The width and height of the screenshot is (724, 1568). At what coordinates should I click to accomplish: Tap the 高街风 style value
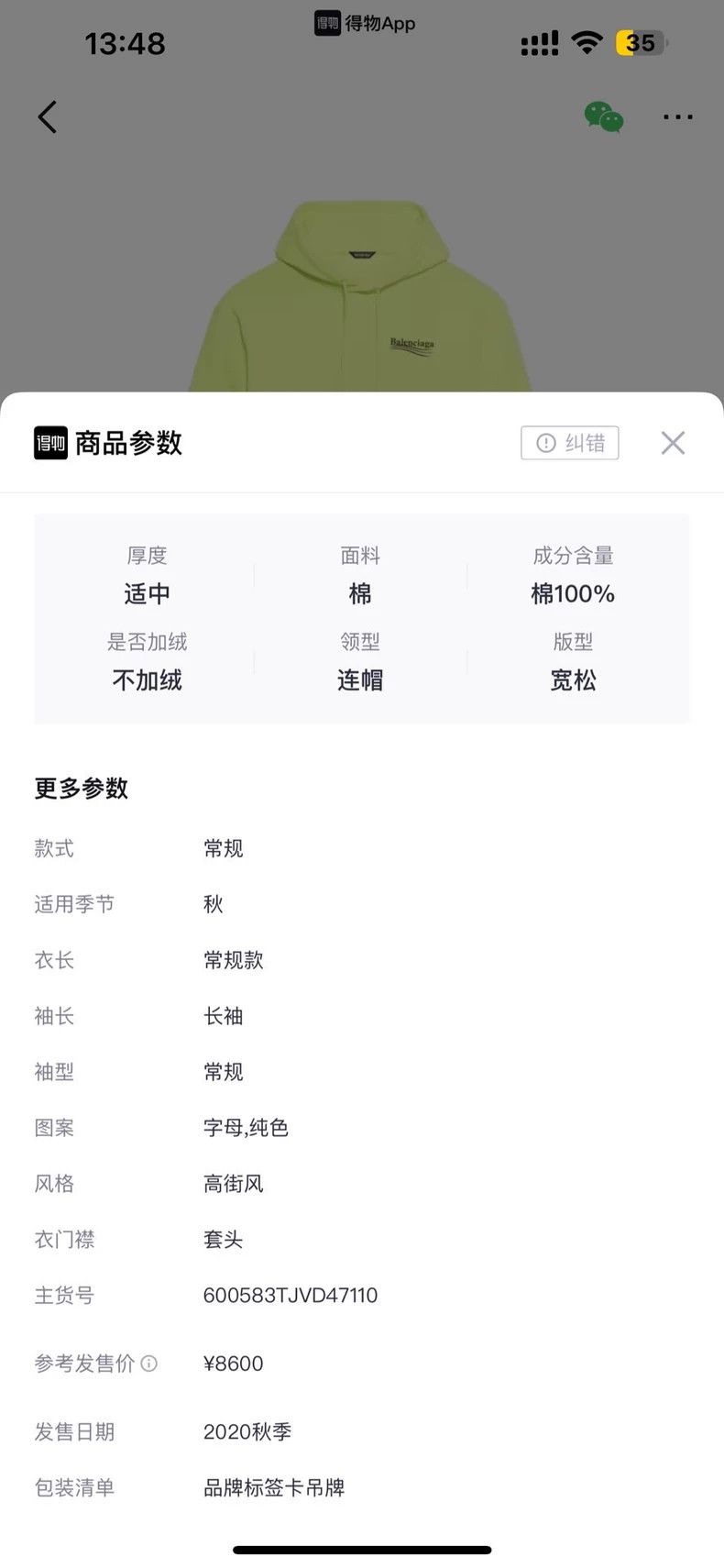[234, 1184]
